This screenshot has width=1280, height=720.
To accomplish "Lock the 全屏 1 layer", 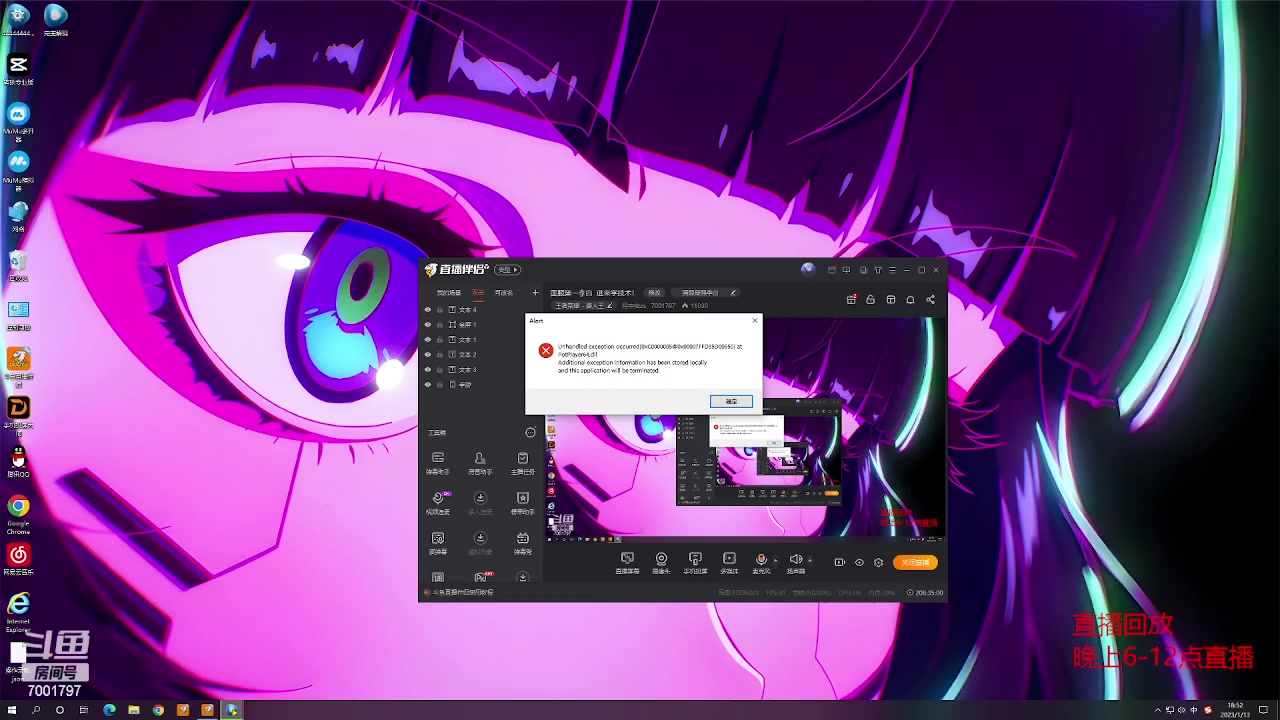I will (x=439, y=325).
